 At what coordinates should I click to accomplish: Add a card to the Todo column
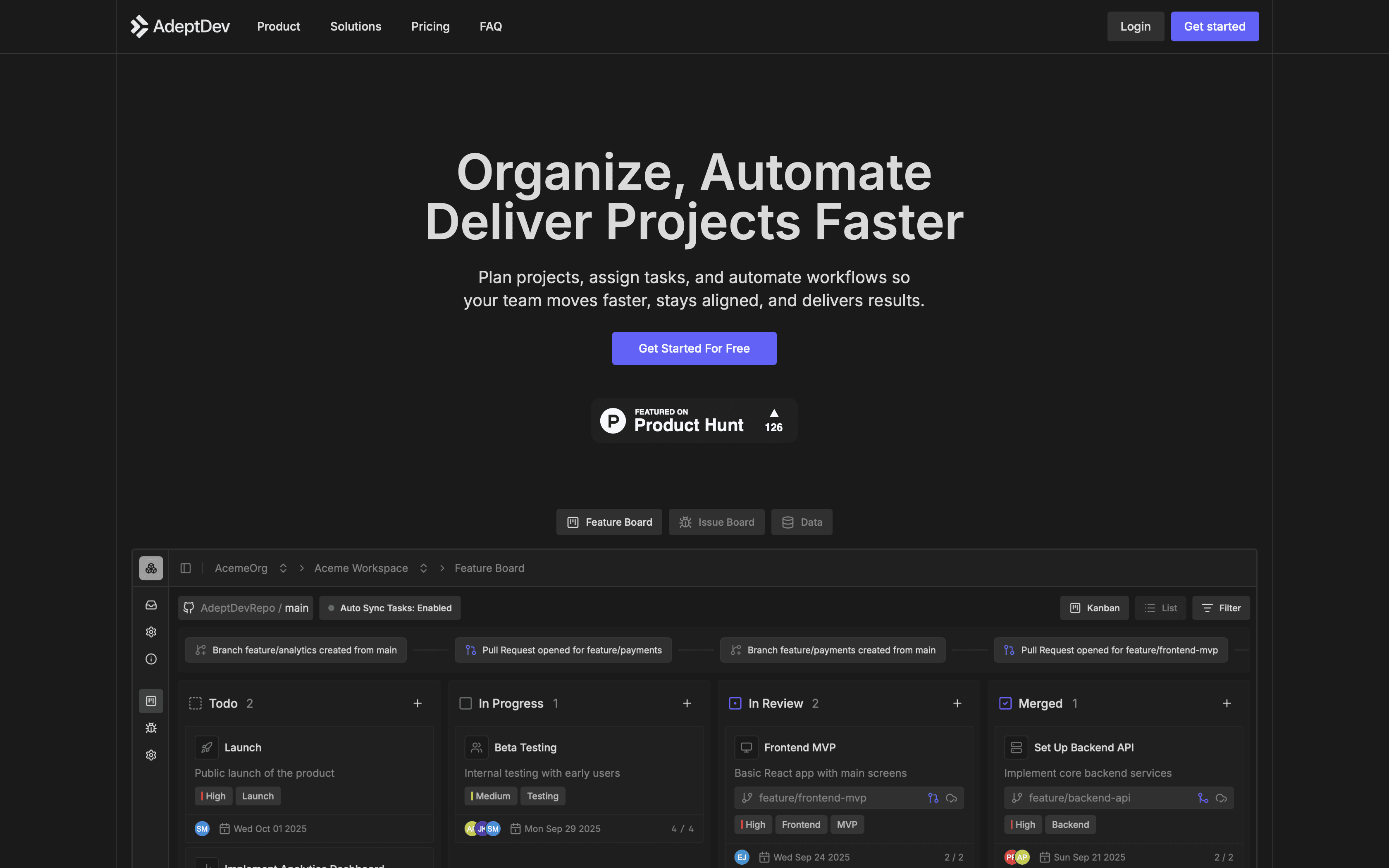pyautogui.click(x=417, y=703)
